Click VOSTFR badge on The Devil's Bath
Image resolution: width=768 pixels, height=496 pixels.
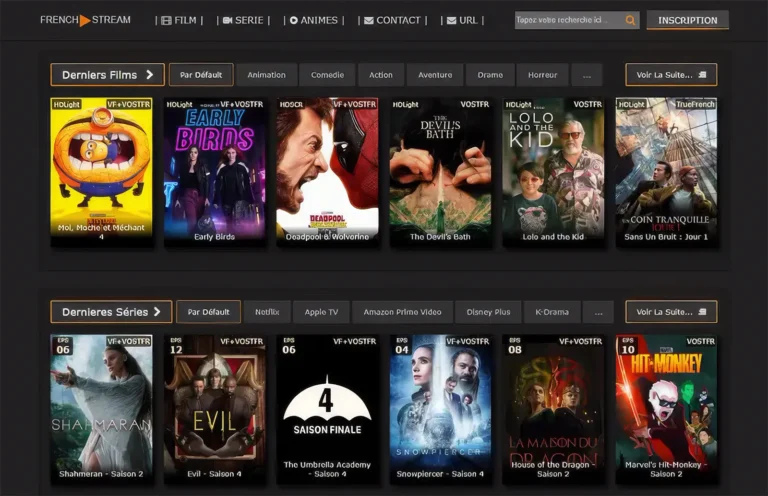[475, 104]
